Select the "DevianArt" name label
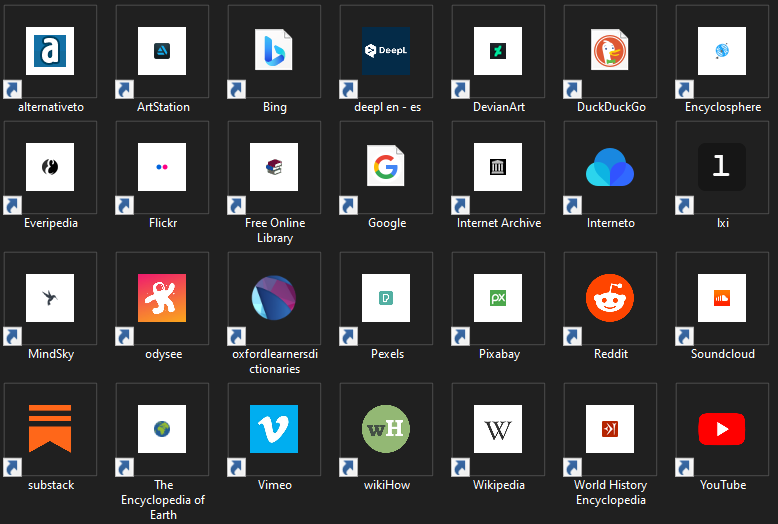The width and height of the screenshot is (778, 524). click(499, 107)
